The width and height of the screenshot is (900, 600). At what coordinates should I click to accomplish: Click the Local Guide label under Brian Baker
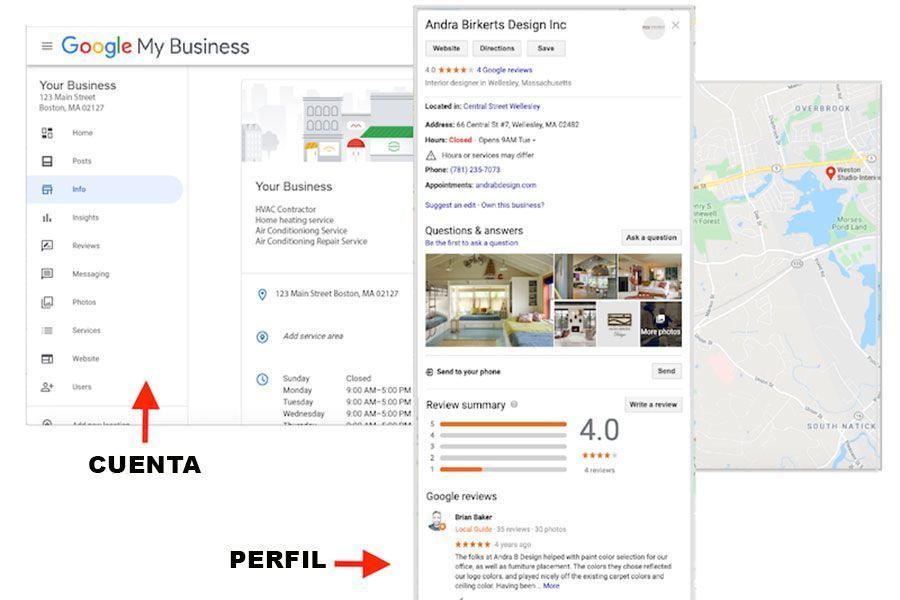coord(473,529)
